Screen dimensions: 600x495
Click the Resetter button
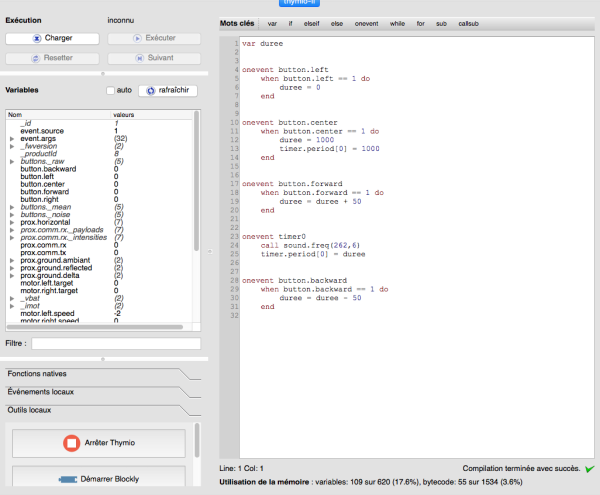click(52, 58)
